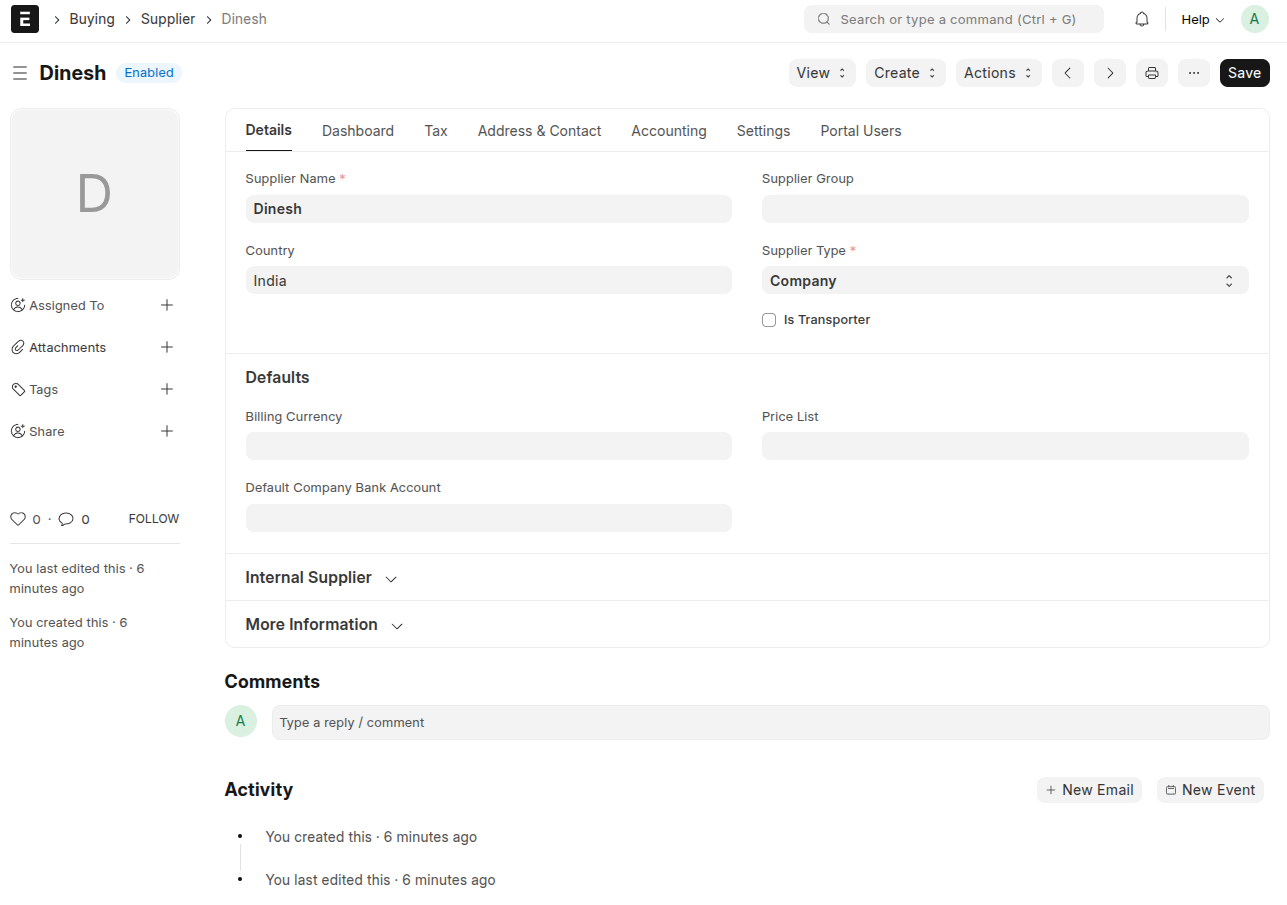Open the Actions dropdown

[998, 73]
